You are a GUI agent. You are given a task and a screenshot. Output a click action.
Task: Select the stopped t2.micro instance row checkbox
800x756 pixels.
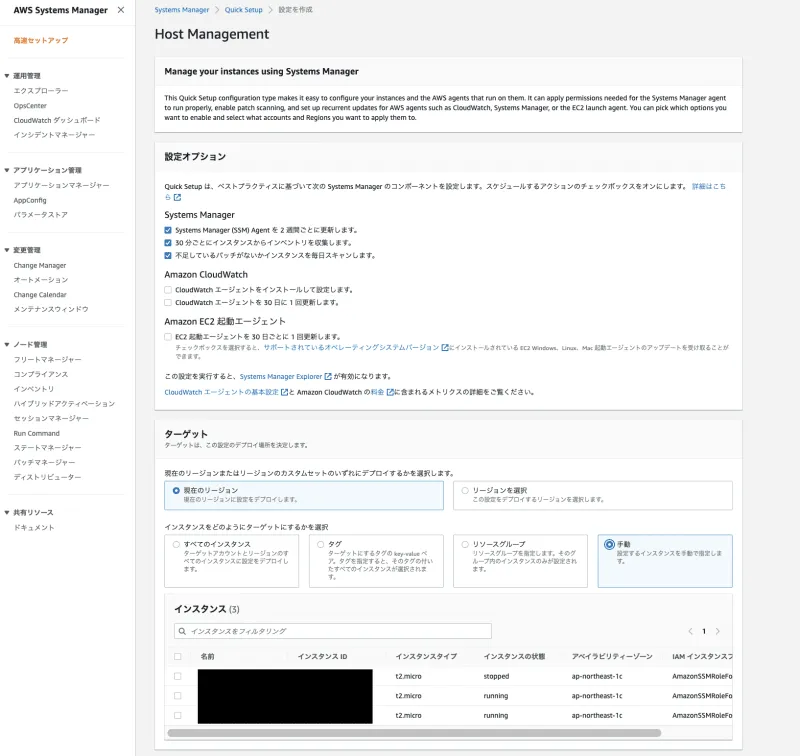[178, 676]
